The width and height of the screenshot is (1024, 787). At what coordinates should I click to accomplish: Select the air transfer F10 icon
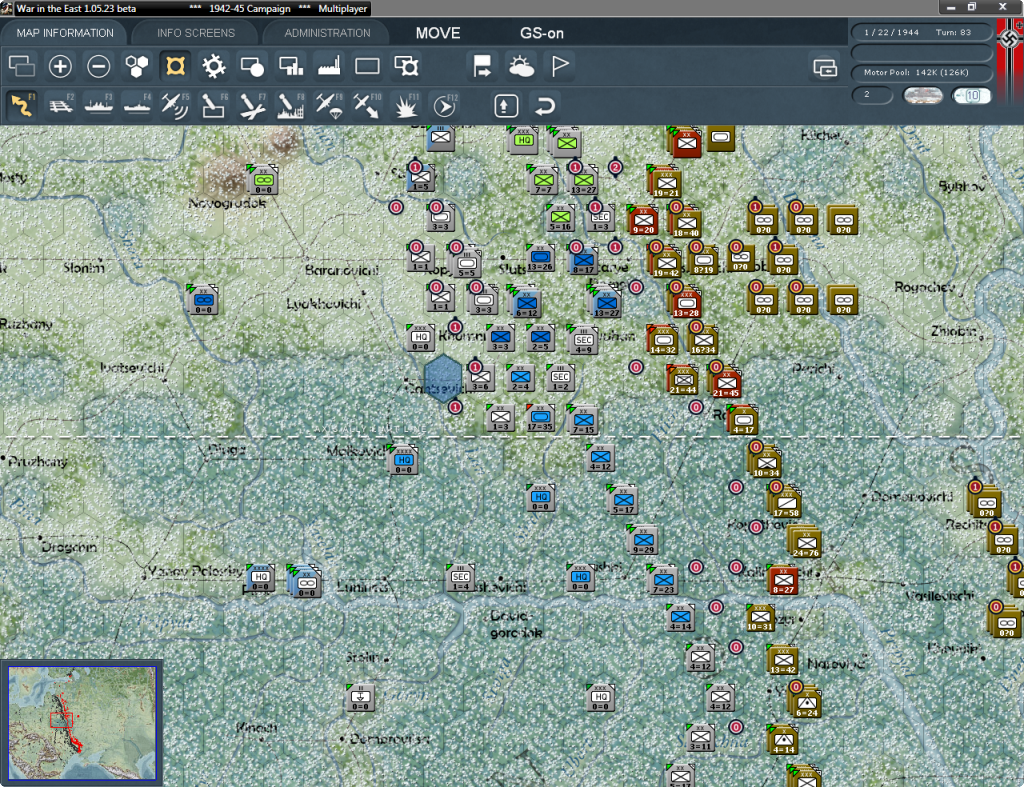367,105
